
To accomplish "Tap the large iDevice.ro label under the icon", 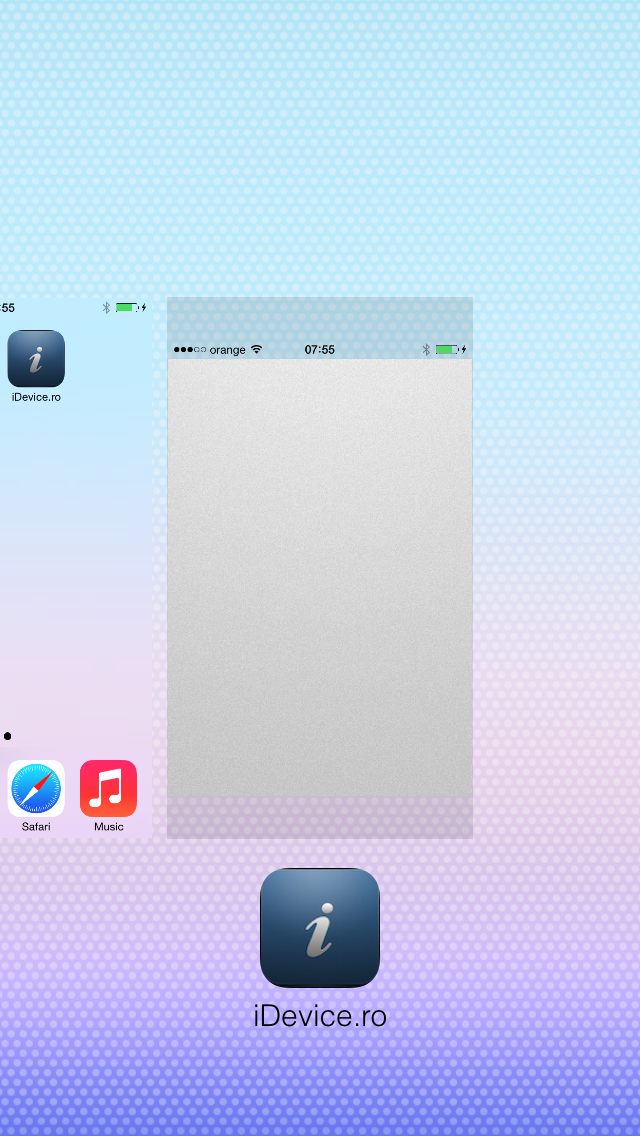I will tap(320, 1016).
